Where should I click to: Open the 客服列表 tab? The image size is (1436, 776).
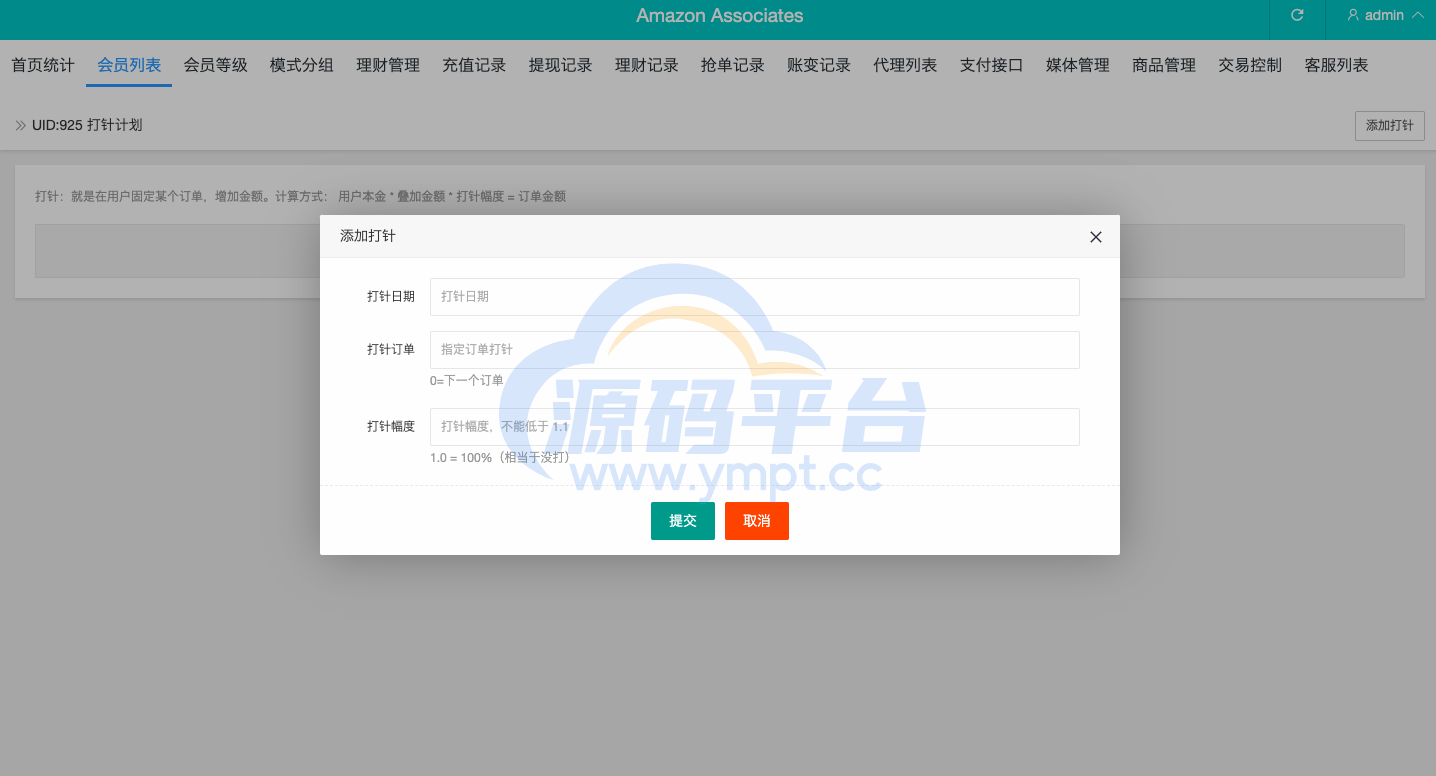tap(1337, 65)
